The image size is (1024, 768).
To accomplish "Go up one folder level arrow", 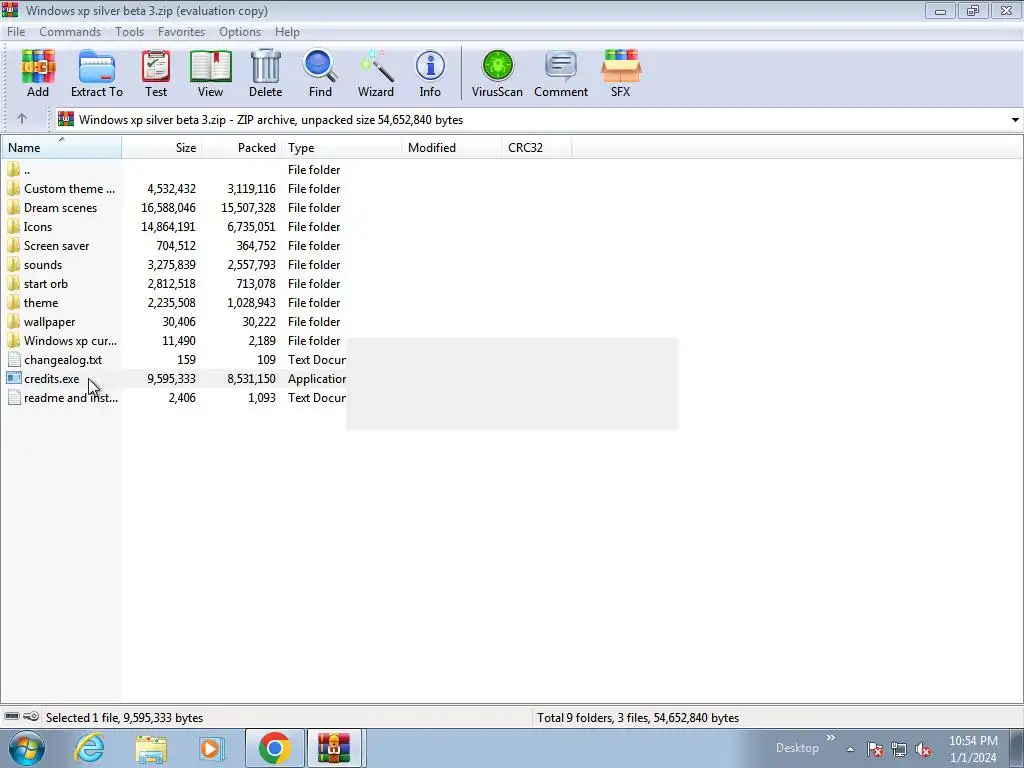I will pos(22,119).
